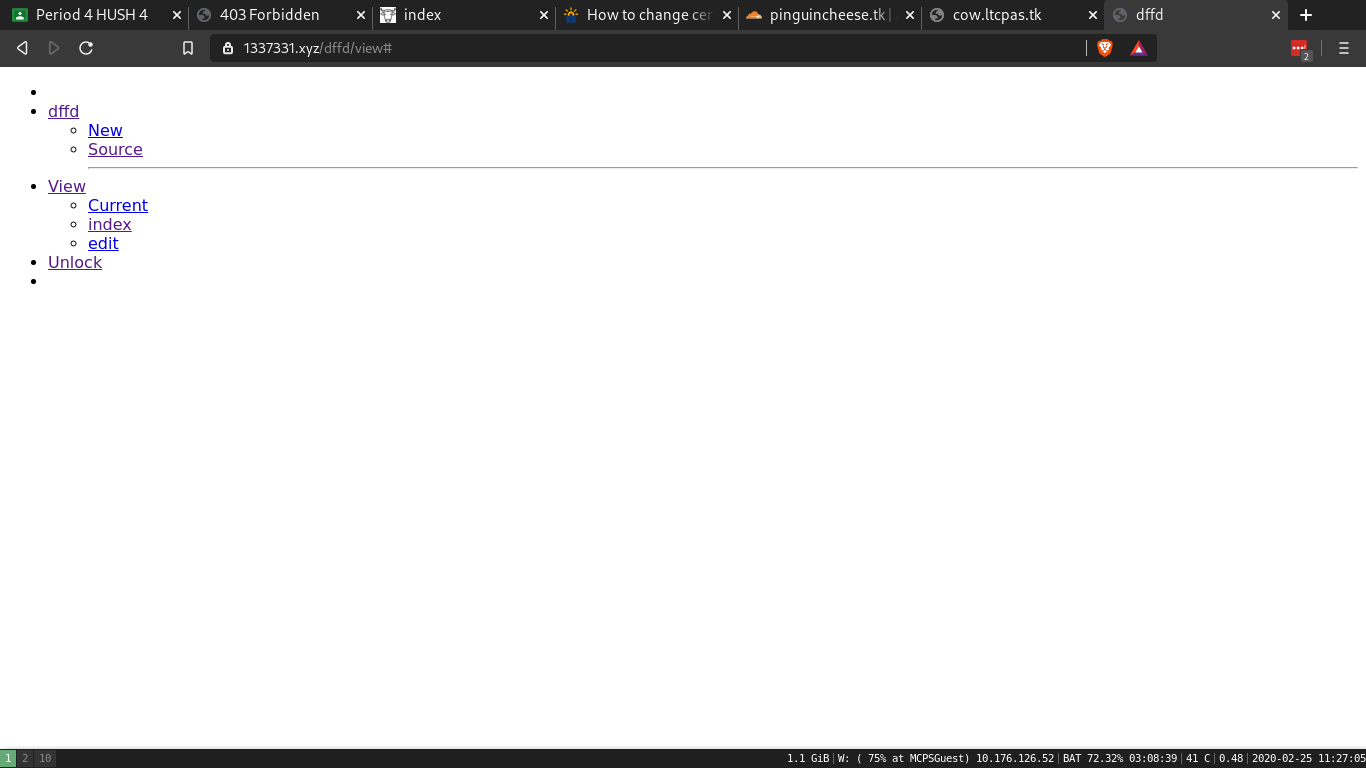Screen dimensions: 1366x768
Task: Open a new tab with plus button
Action: [1306, 15]
